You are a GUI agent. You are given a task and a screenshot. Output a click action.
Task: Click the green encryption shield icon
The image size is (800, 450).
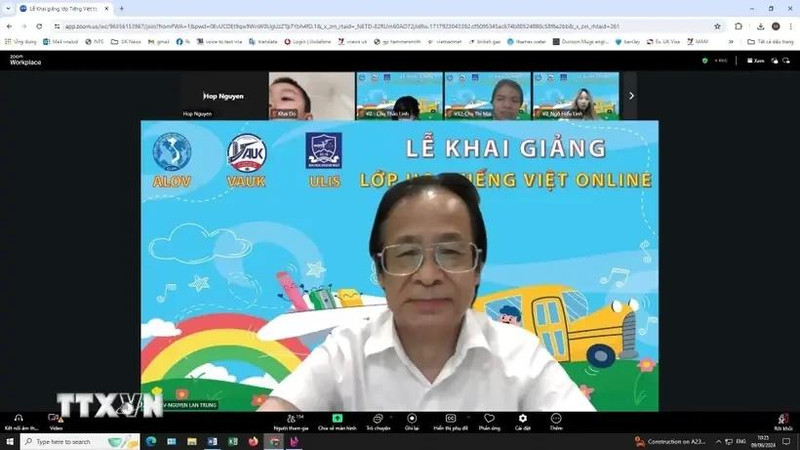(705, 61)
